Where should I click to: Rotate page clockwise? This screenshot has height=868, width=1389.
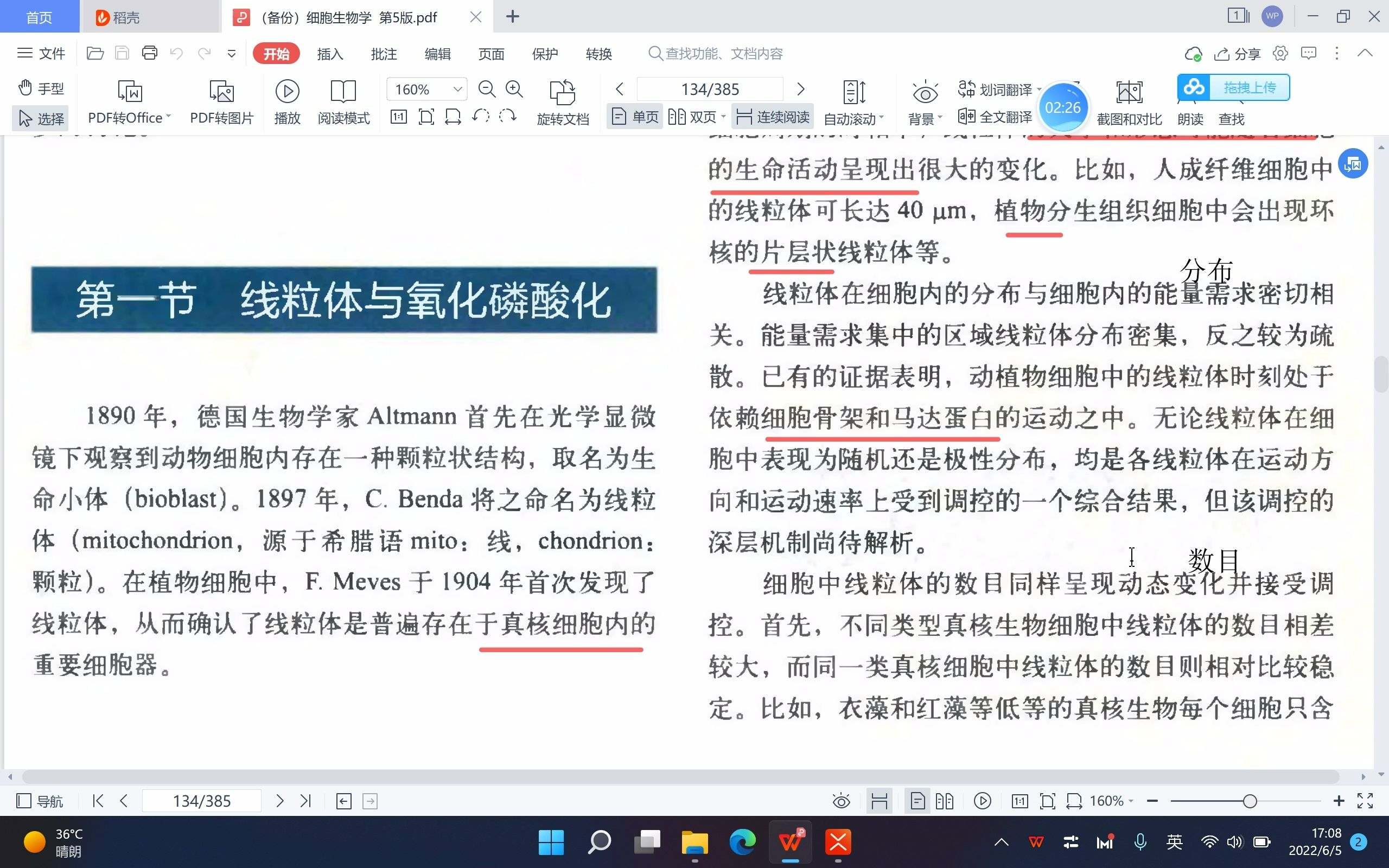point(507,117)
